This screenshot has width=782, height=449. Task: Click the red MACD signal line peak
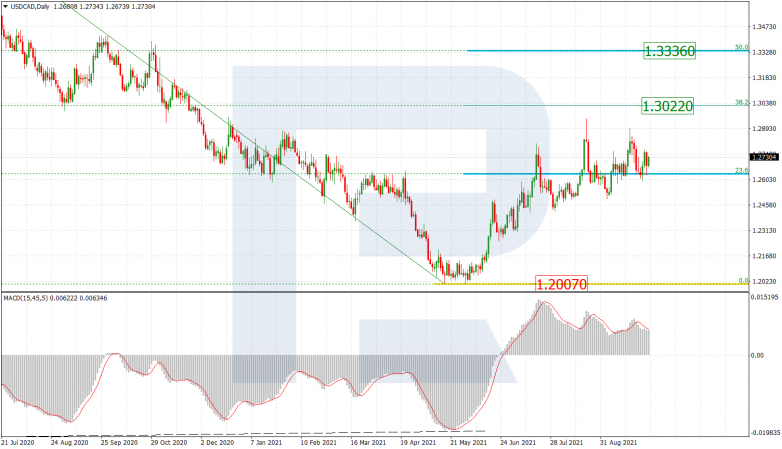tap(545, 302)
